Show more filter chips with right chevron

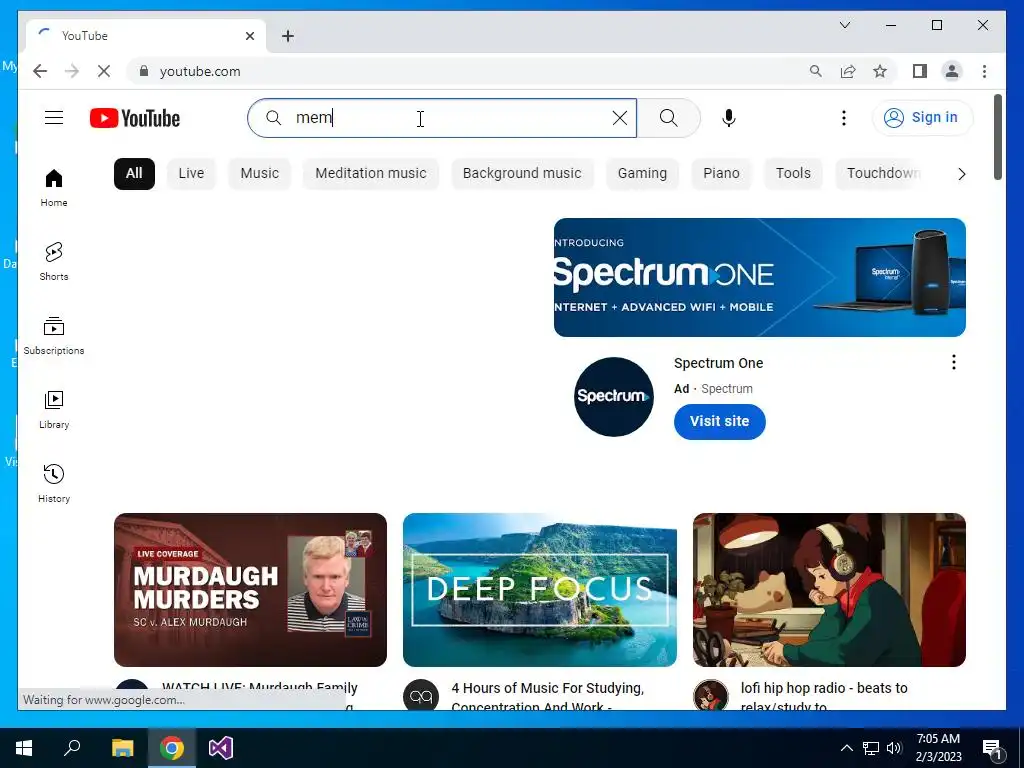[x=961, y=174]
